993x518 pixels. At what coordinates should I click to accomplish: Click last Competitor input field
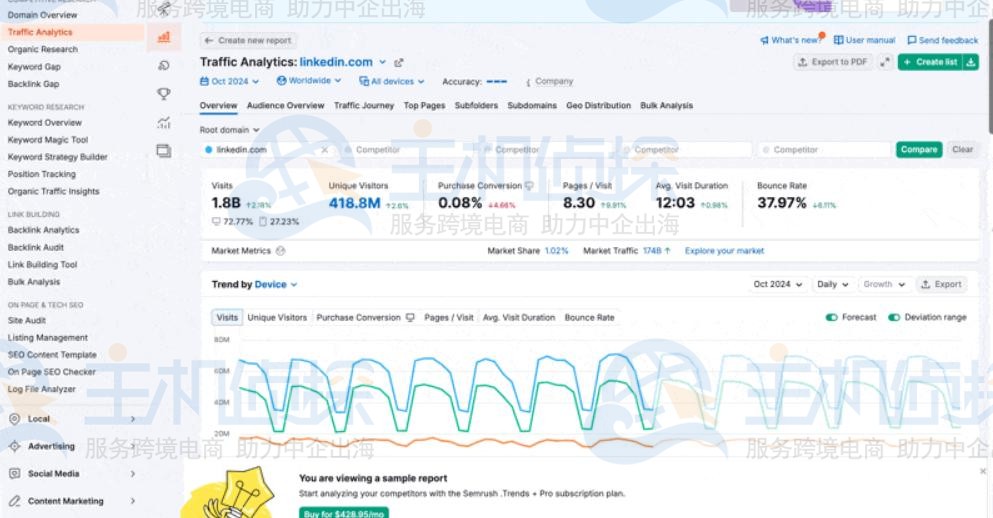click(x=824, y=150)
